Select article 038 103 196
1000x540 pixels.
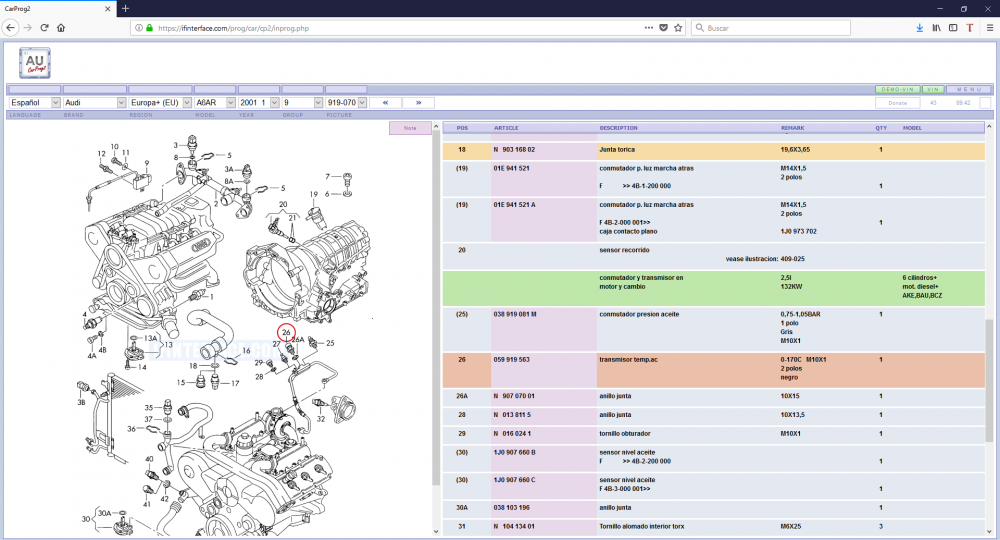[511, 507]
